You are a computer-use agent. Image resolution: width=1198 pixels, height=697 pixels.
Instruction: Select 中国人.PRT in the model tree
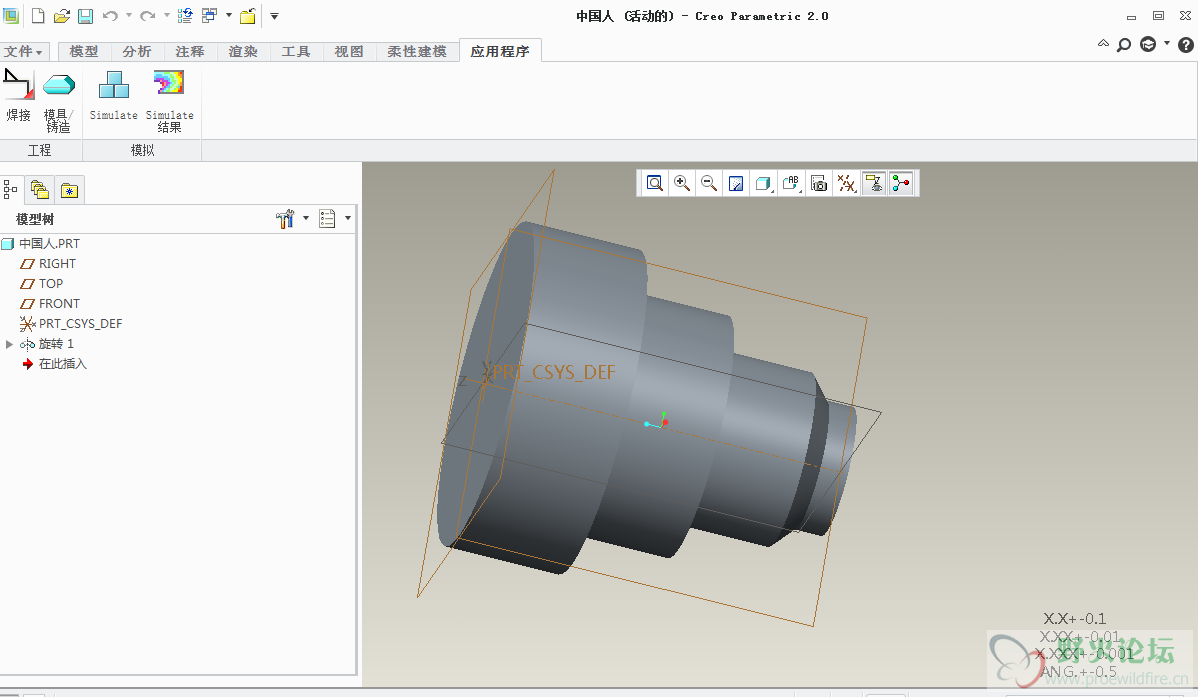coord(49,244)
